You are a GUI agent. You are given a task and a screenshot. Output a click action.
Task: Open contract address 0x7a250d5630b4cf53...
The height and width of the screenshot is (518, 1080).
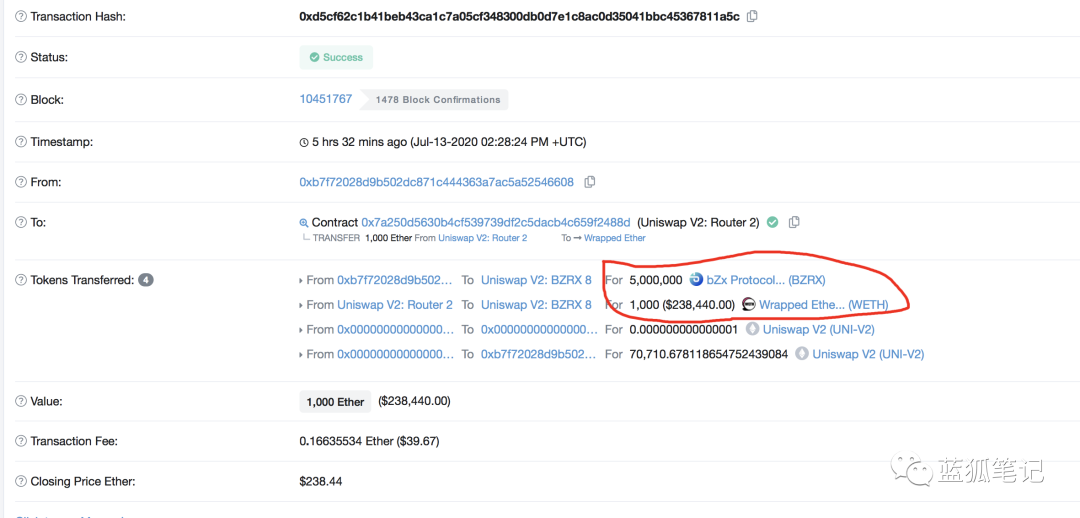pos(496,222)
